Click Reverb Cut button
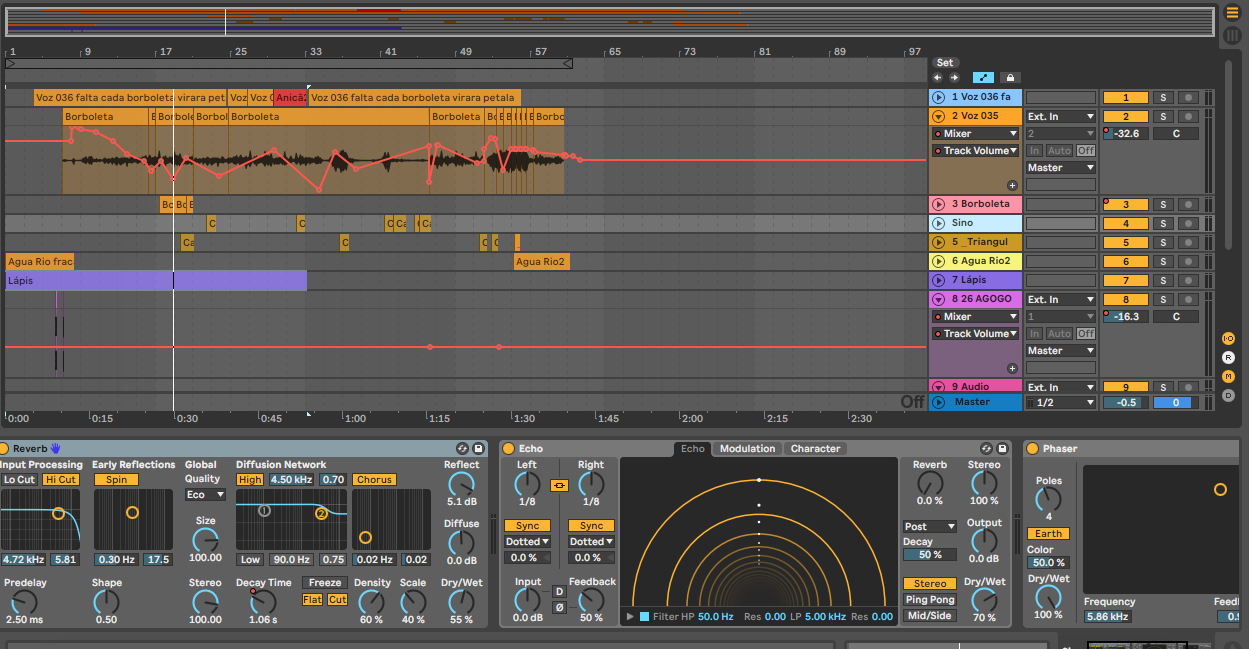This screenshot has width=1249, height=649. click(x=337, y=600)
